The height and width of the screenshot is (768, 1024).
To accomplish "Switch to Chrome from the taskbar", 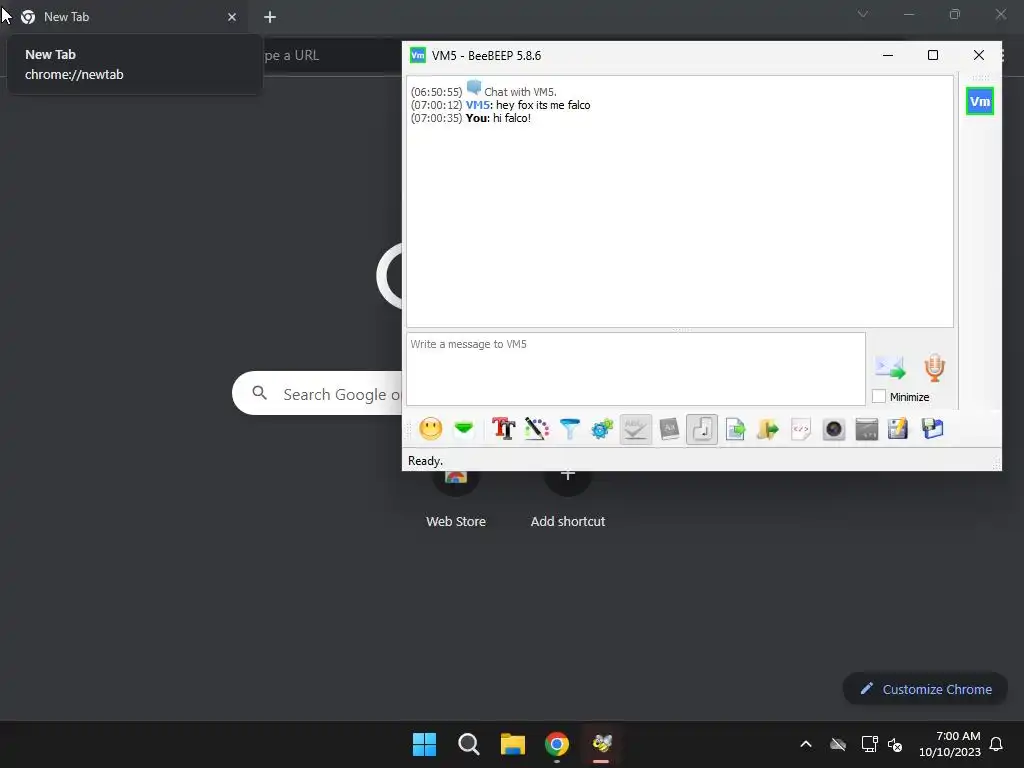I will [x=557, y=744].
